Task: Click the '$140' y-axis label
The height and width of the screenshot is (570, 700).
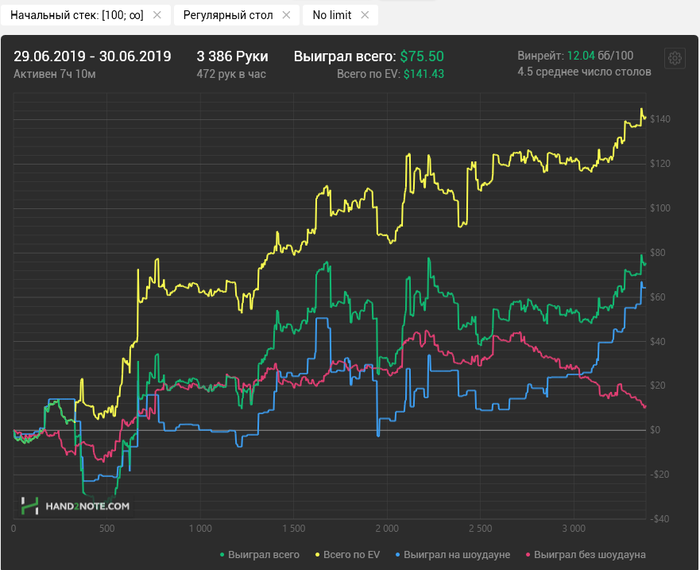Action: 660,119
